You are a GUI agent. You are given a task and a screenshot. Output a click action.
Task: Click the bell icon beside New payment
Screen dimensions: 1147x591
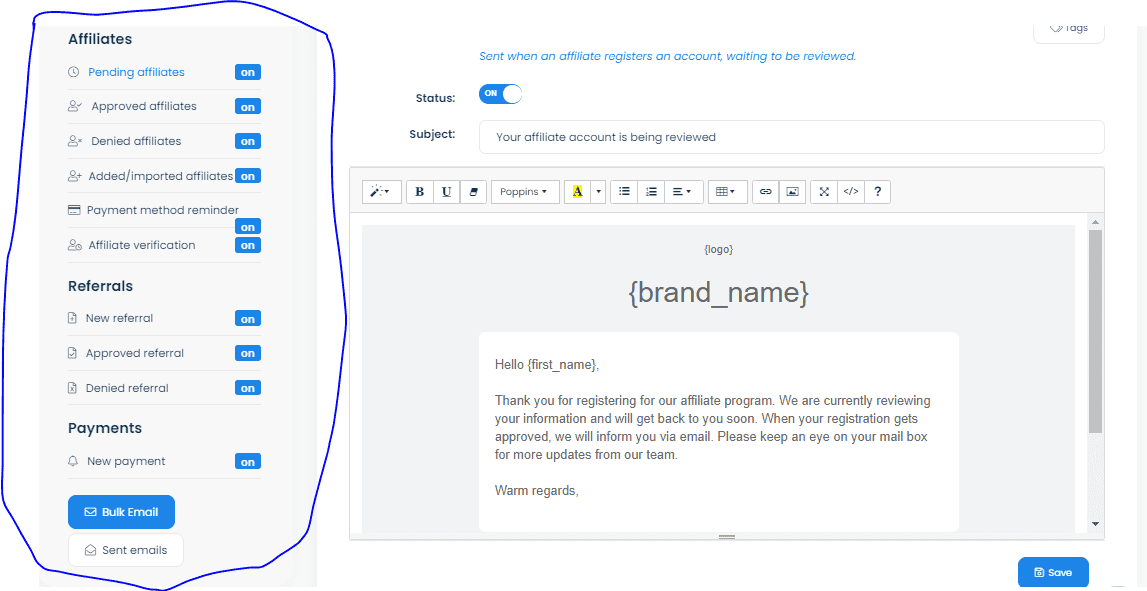72,461
